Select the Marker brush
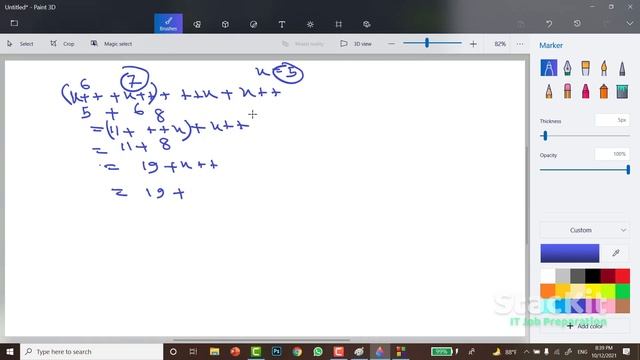640x360 pixels. click(549, 68)
